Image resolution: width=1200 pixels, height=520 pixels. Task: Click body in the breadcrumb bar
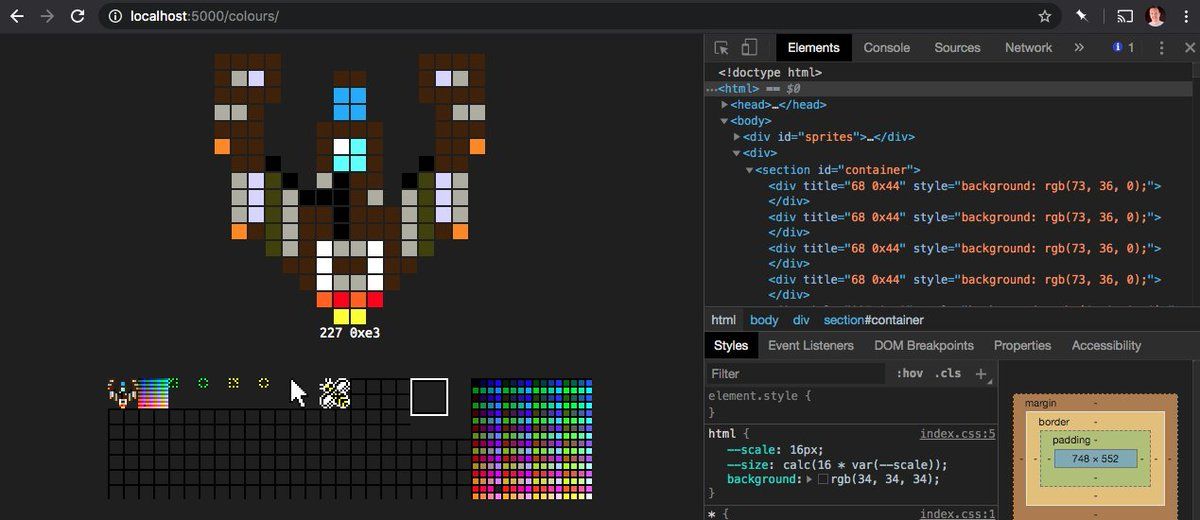click(764, 320)
